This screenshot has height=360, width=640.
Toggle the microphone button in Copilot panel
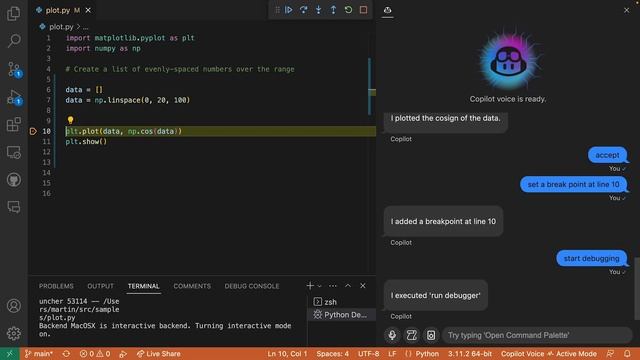(x=392, y=335)
